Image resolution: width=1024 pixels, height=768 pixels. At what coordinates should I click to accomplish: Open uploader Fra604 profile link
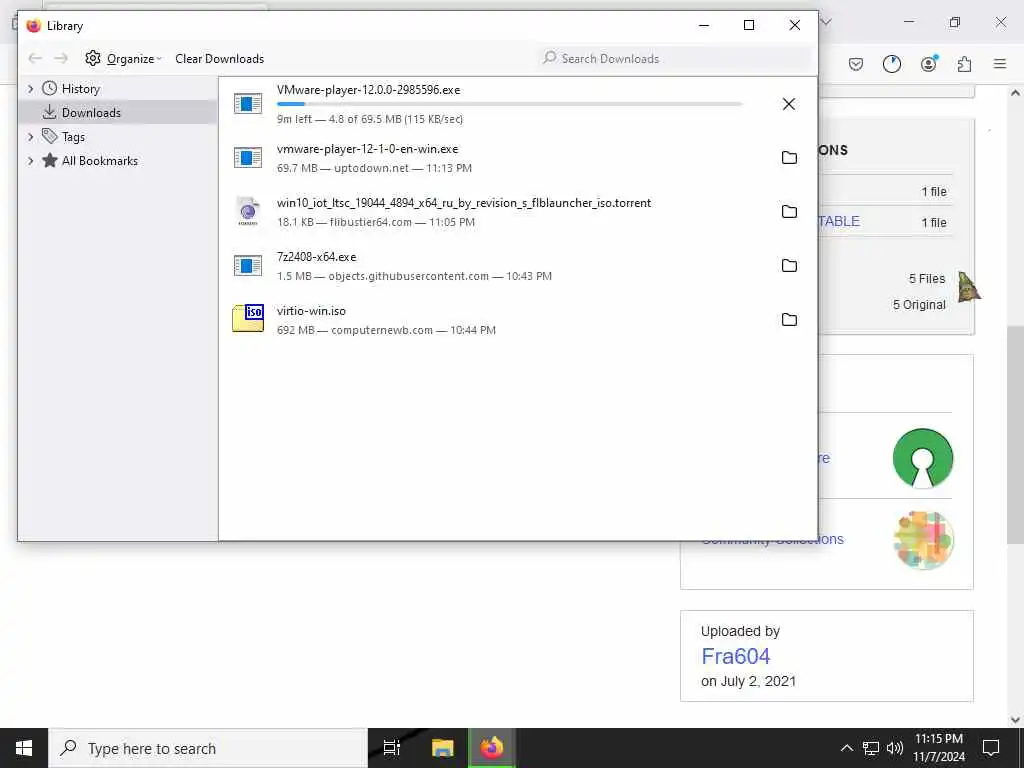click(x=735, y=656)
